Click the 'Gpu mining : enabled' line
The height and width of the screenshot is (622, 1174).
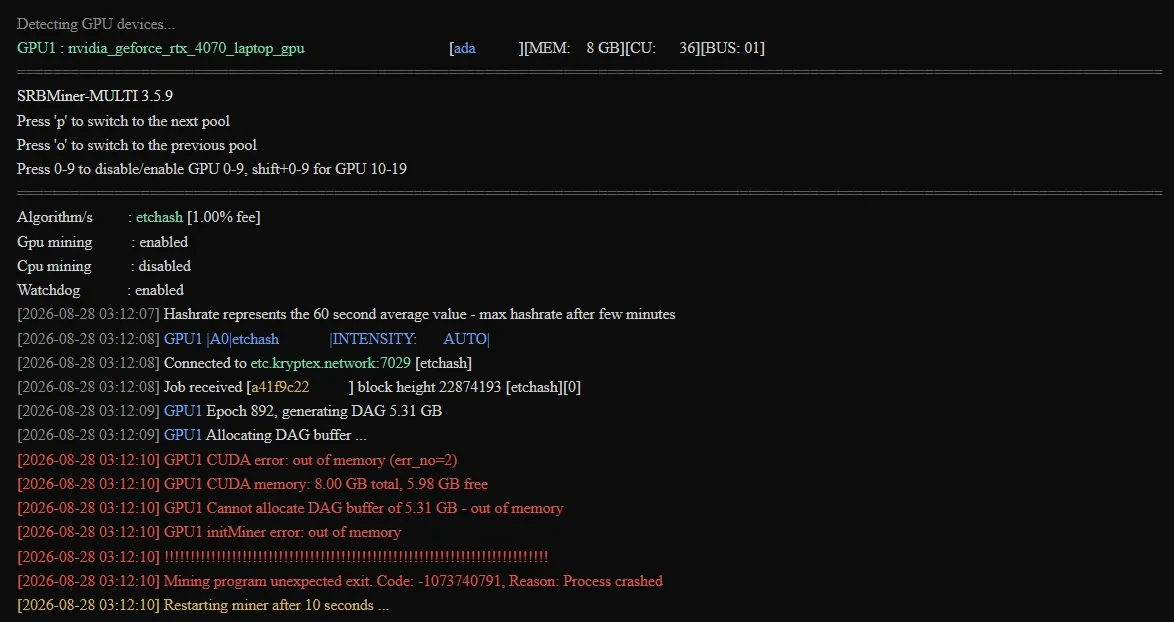pyautogui.click(x=102, y=242)
